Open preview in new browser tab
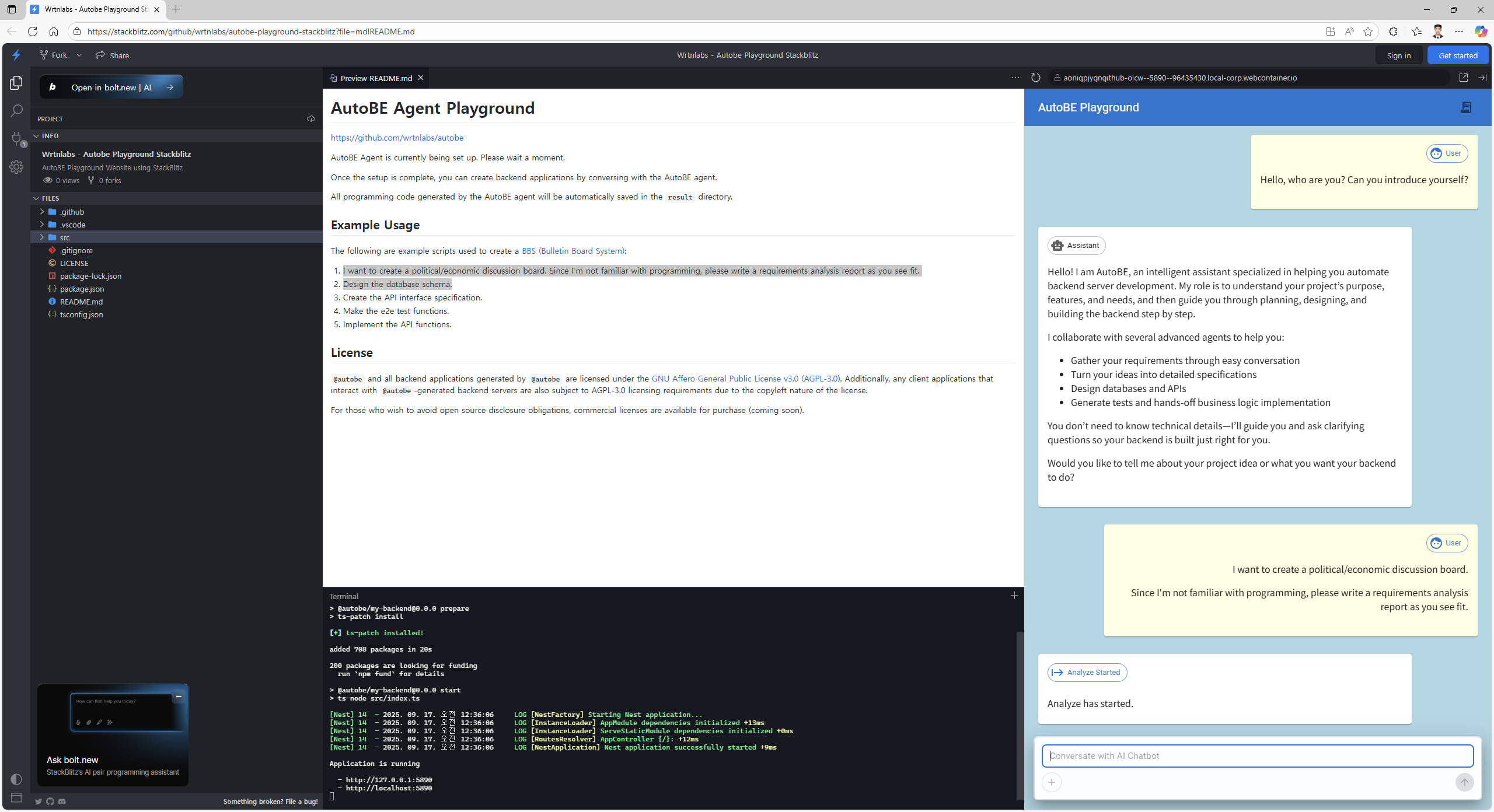 click(1463, 78)
